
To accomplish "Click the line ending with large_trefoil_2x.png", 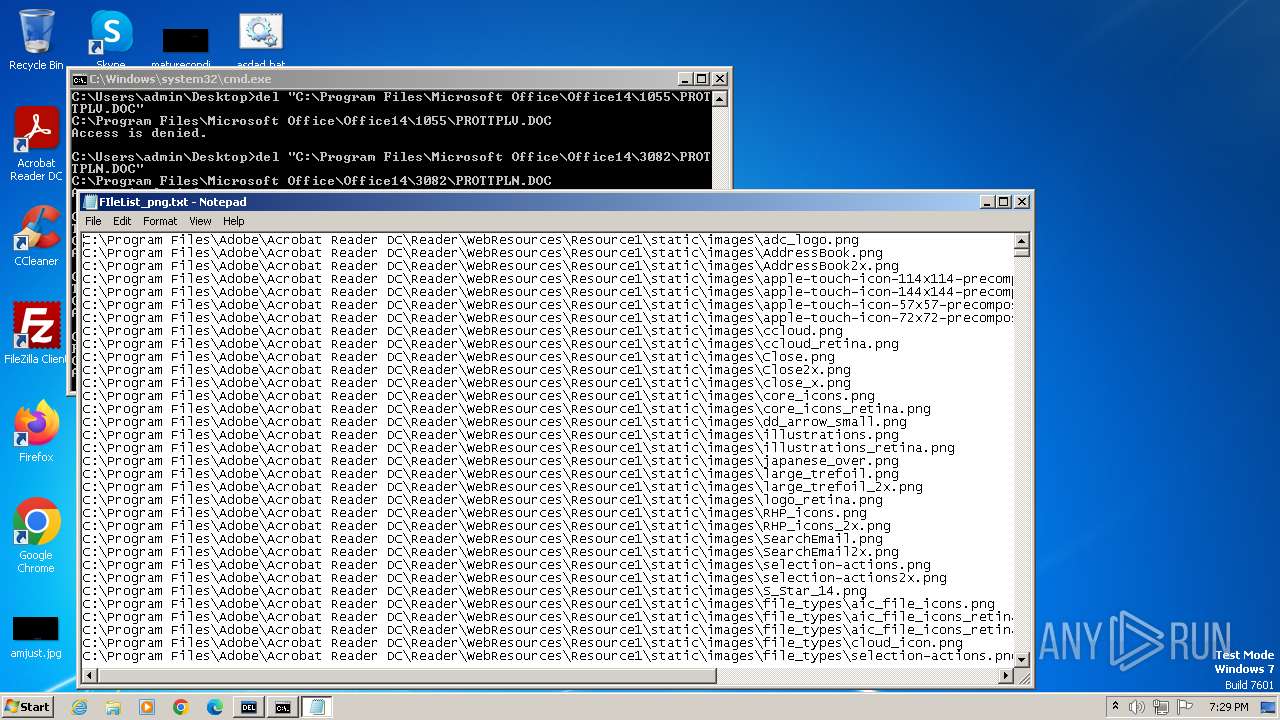I will (502, 487).
